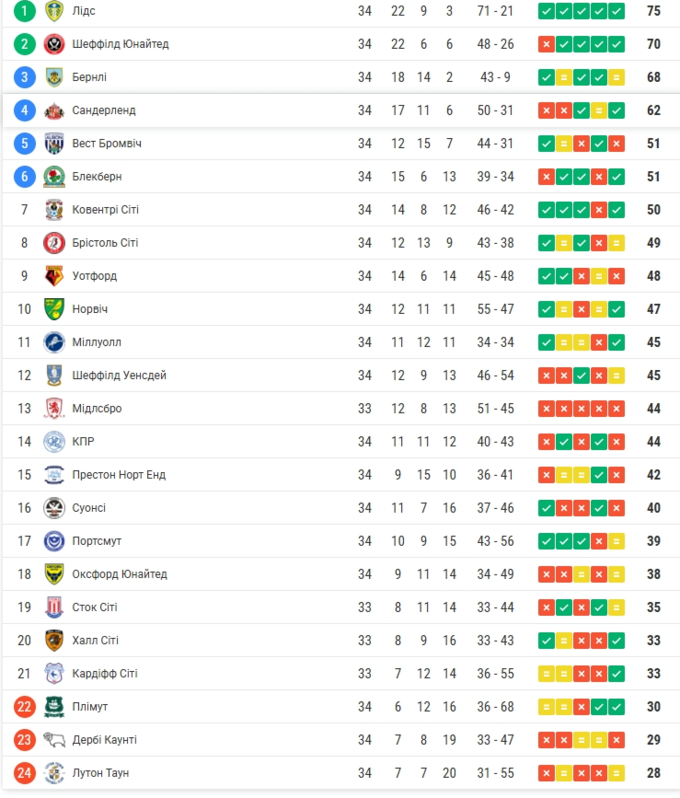Click the Watford (Уотфорд) crest icon

click(x=54, y=276)
